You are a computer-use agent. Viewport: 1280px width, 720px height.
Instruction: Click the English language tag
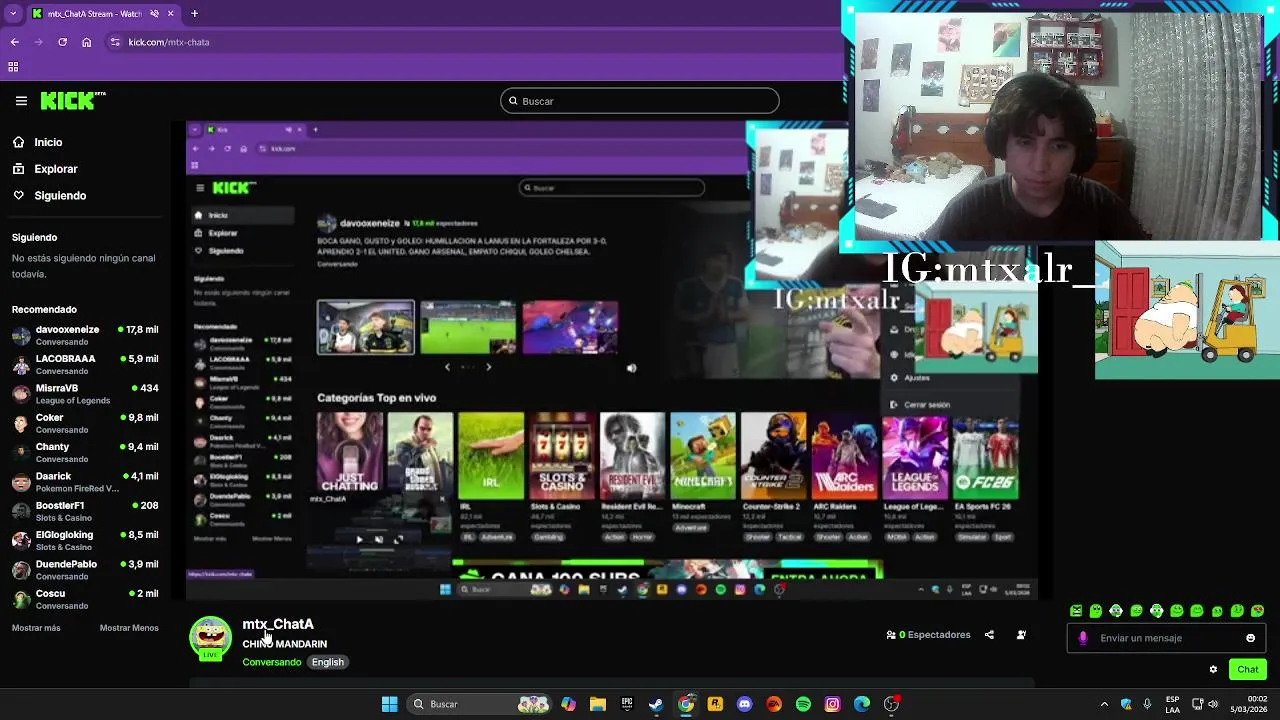point(327,662)
